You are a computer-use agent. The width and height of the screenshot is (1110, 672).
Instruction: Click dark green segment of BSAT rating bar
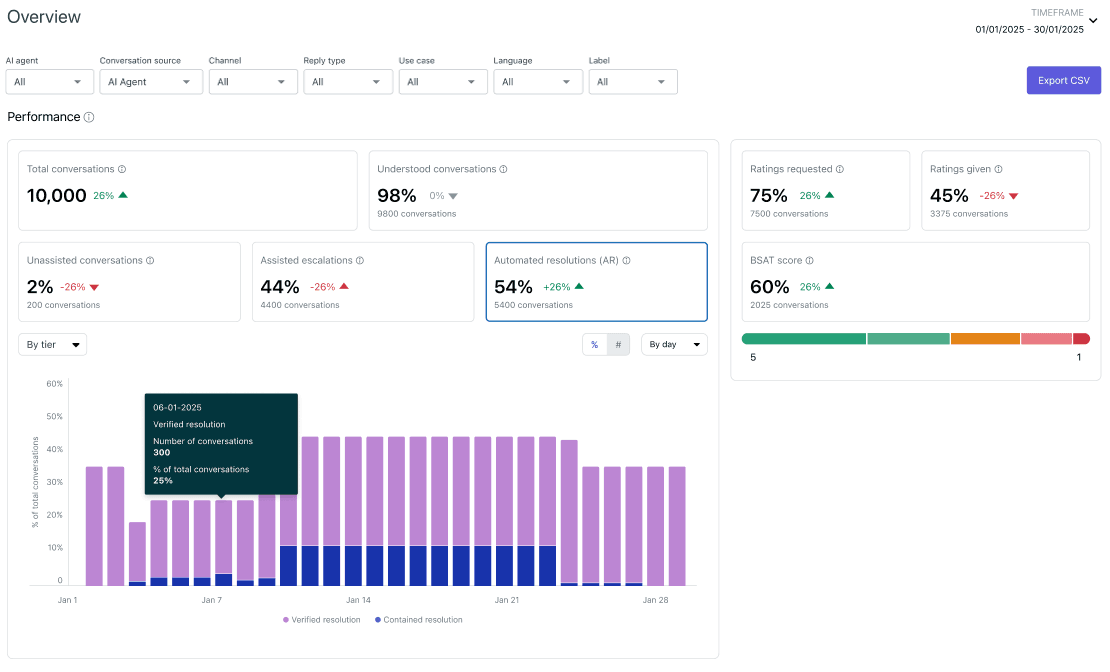point(803,339)
